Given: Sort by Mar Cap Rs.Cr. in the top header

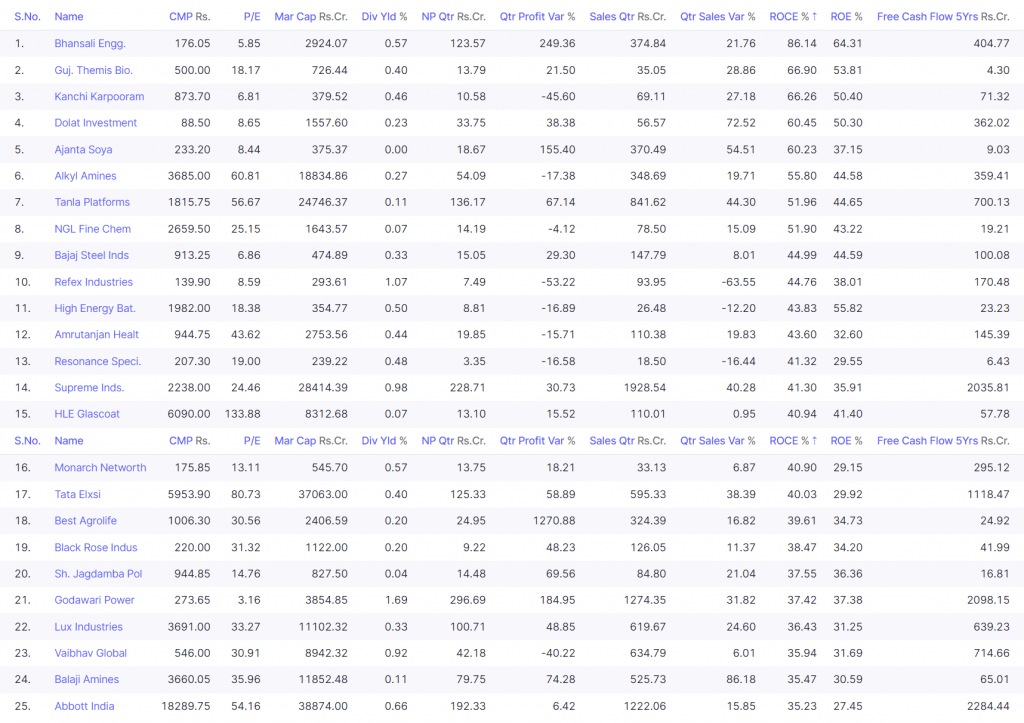Looking at the screenshot, I should point(311,16).
